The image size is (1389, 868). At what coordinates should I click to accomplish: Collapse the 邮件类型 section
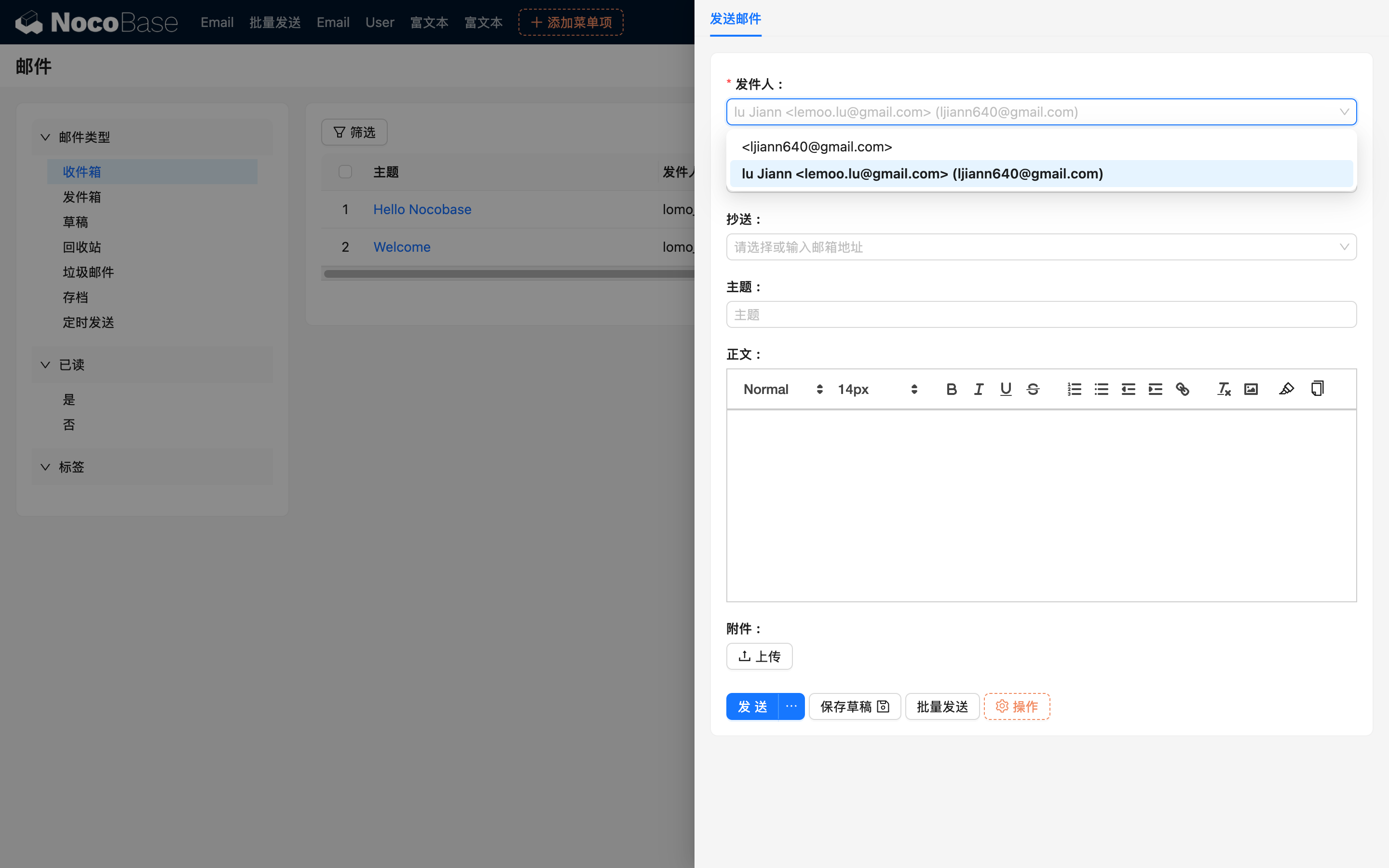pos(45,137)
